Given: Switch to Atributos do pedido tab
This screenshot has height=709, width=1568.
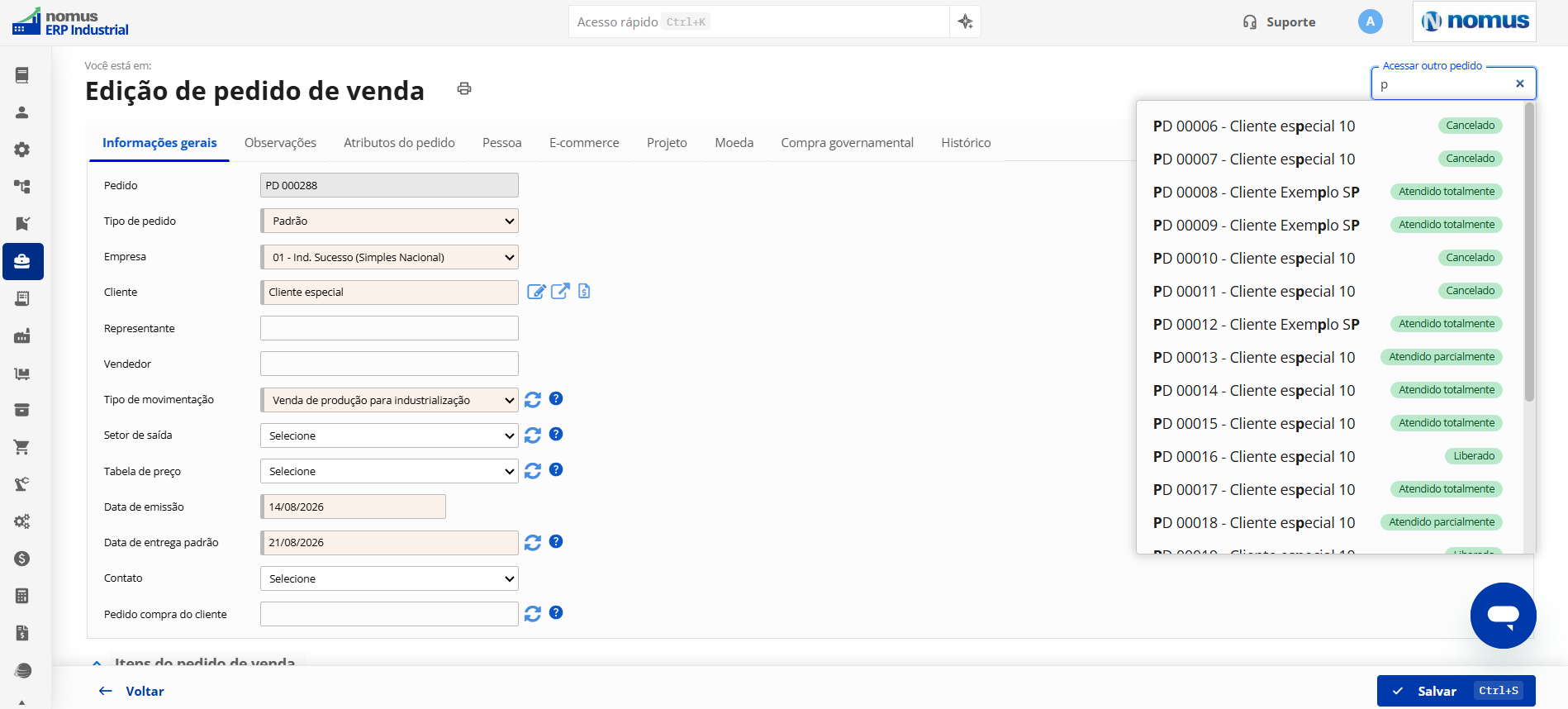Looking at the screenshot, I should [399, 142].
